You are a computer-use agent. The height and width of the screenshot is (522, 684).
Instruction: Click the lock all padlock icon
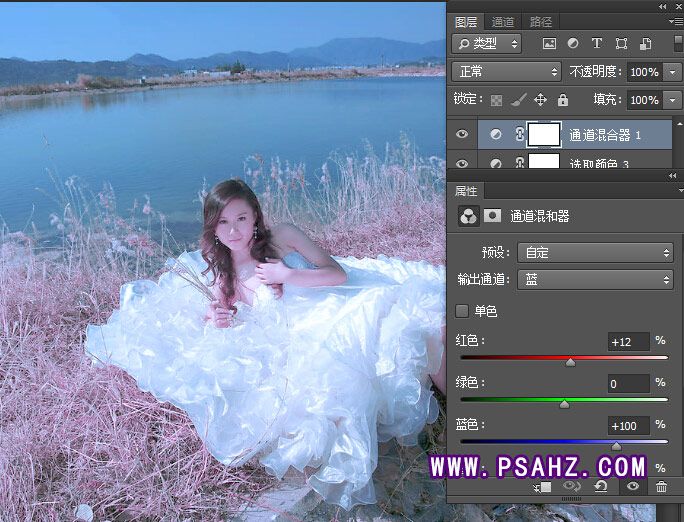[562, 100]
